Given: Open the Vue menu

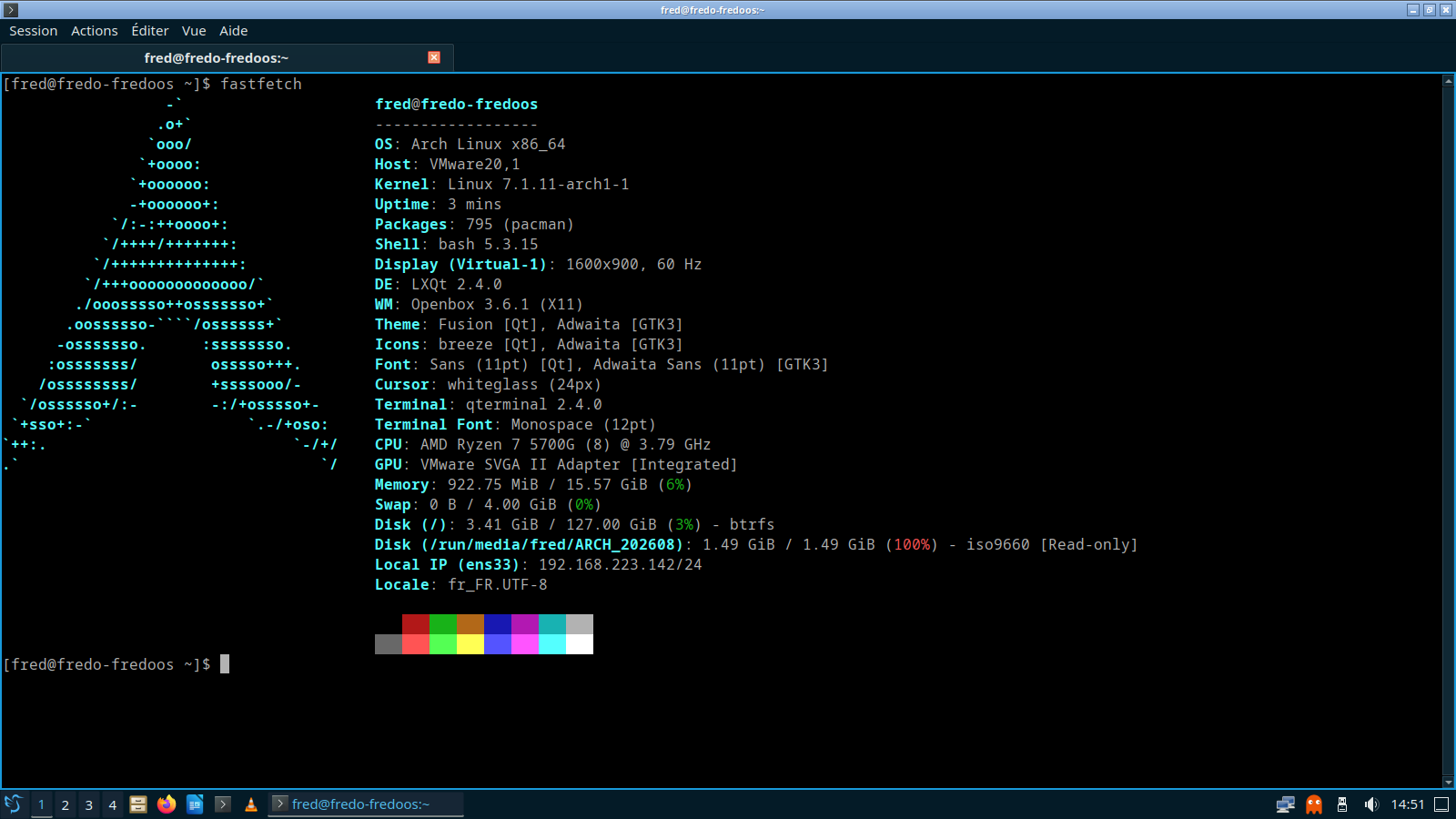Looking at the screenshot, I should 194,31.
